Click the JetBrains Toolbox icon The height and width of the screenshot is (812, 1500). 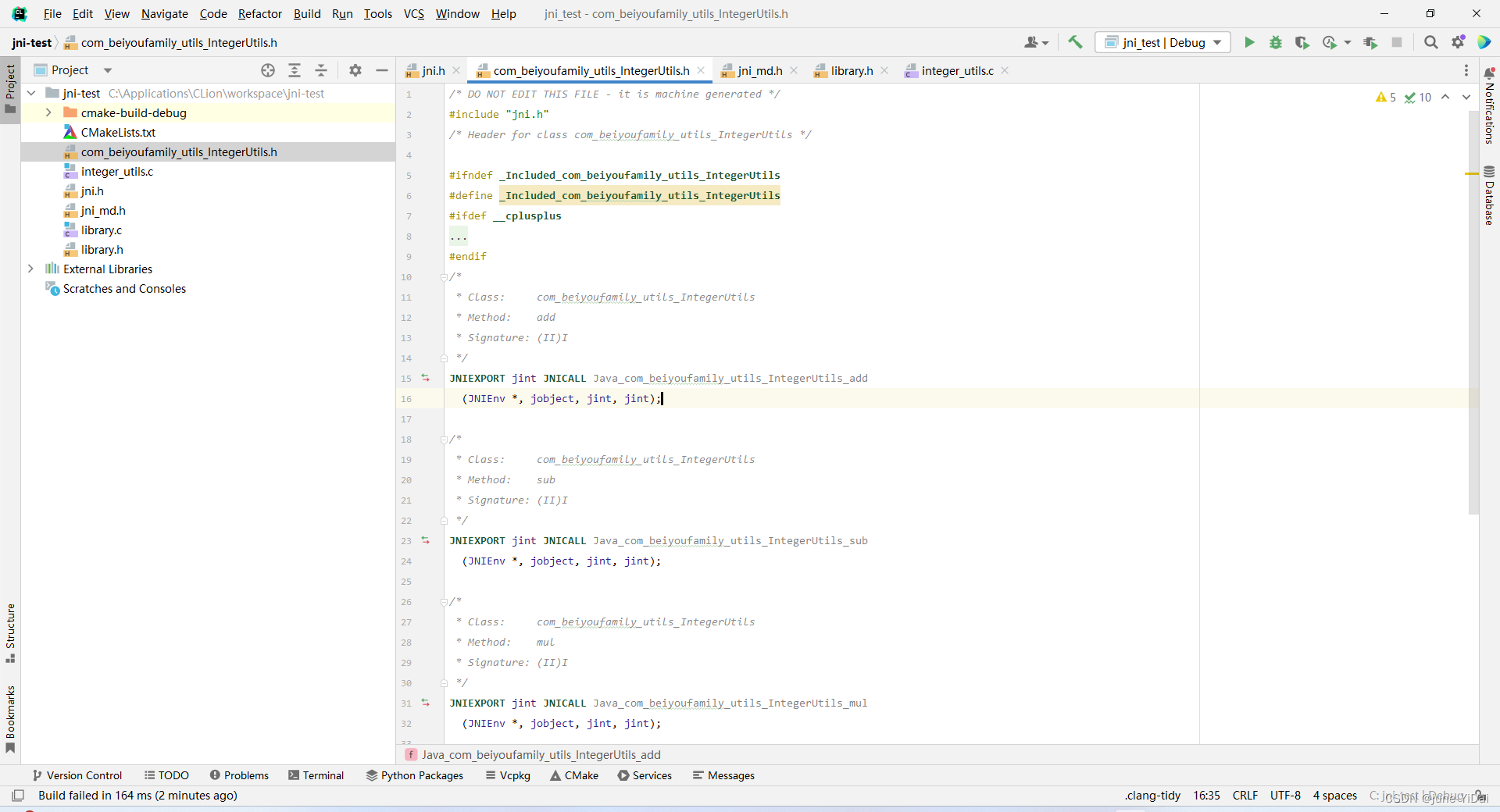[1484, 42]
